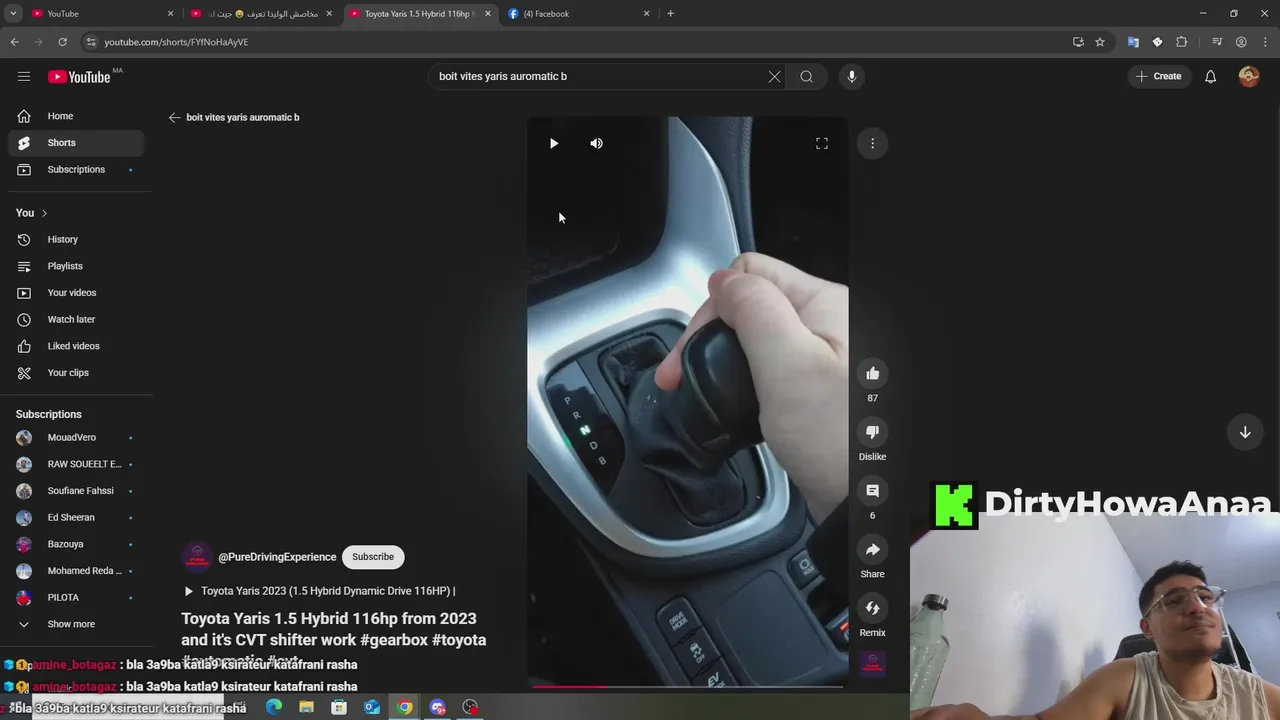Image resolution: width=1280 pixels, height=720 pixels.
Task: Expand Show more subscriptions
Action: (76, 624)
